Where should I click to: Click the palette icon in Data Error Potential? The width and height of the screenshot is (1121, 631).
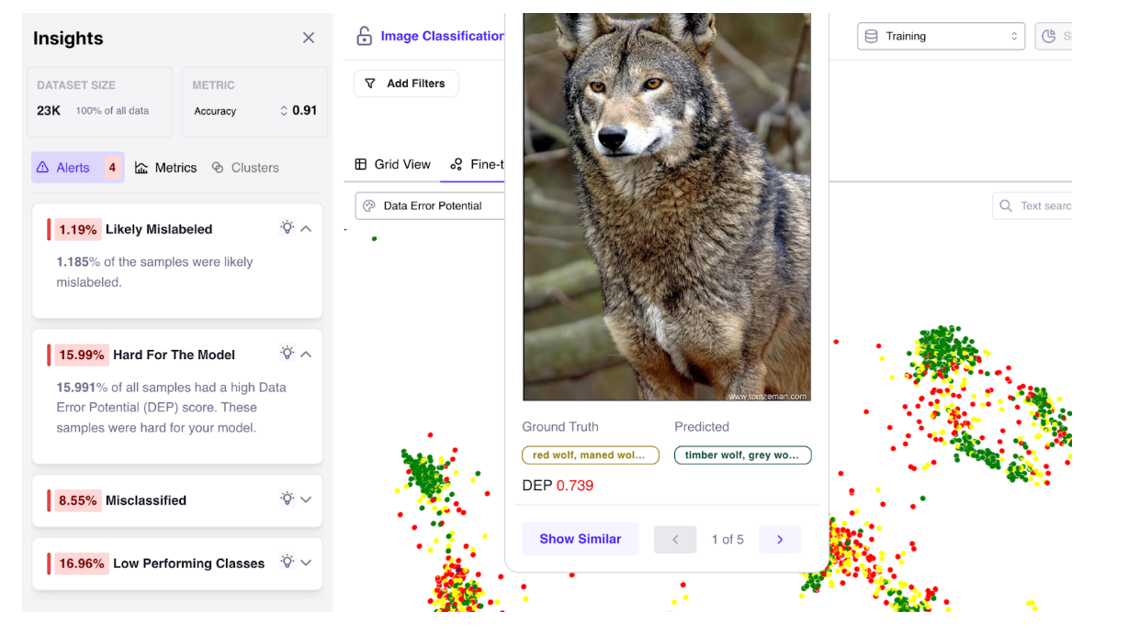pyautogui.click(x=369, y=206)
